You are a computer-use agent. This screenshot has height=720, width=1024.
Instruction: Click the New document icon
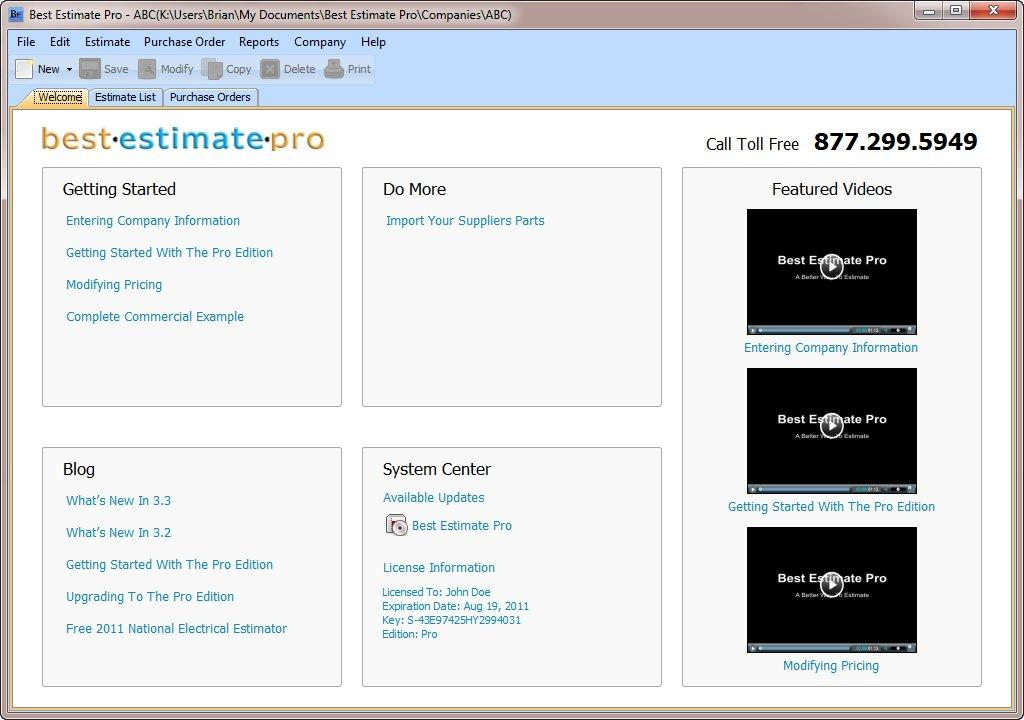[x=22, y=68]
